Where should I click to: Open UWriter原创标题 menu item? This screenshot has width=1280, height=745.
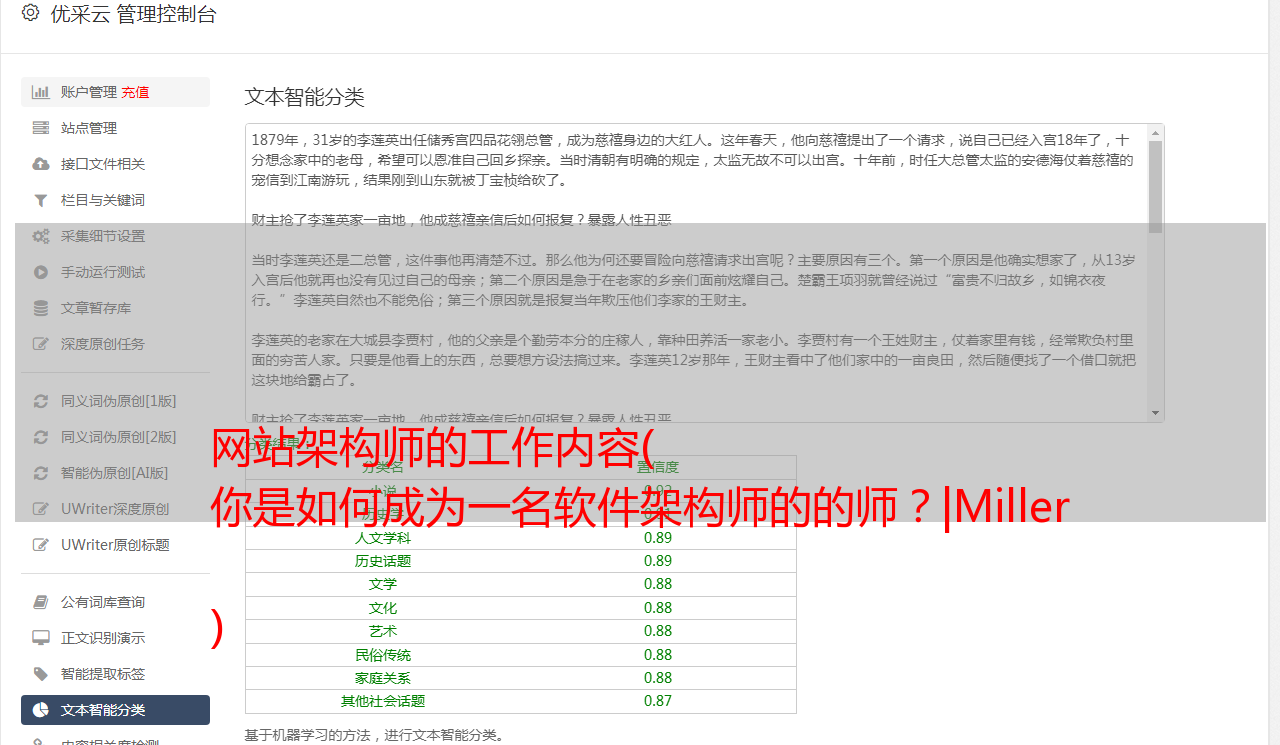click(115, 545)
